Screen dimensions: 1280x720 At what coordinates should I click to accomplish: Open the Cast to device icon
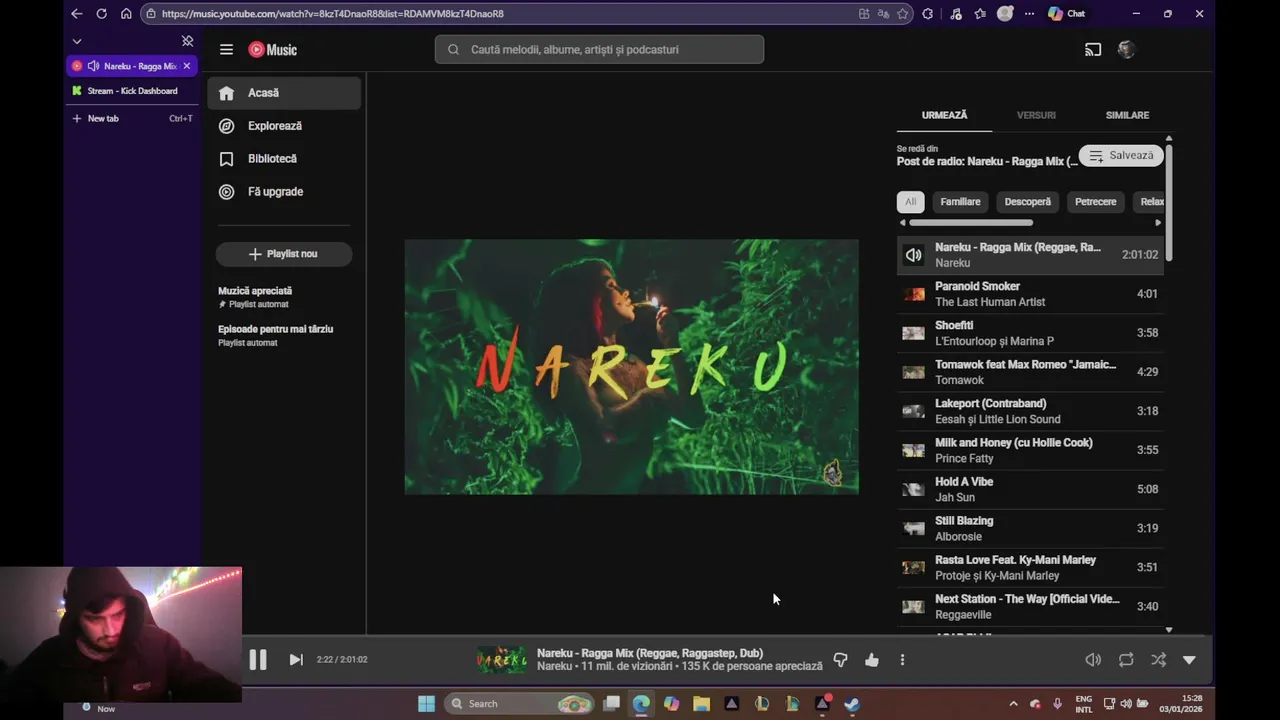point(1093,49)
